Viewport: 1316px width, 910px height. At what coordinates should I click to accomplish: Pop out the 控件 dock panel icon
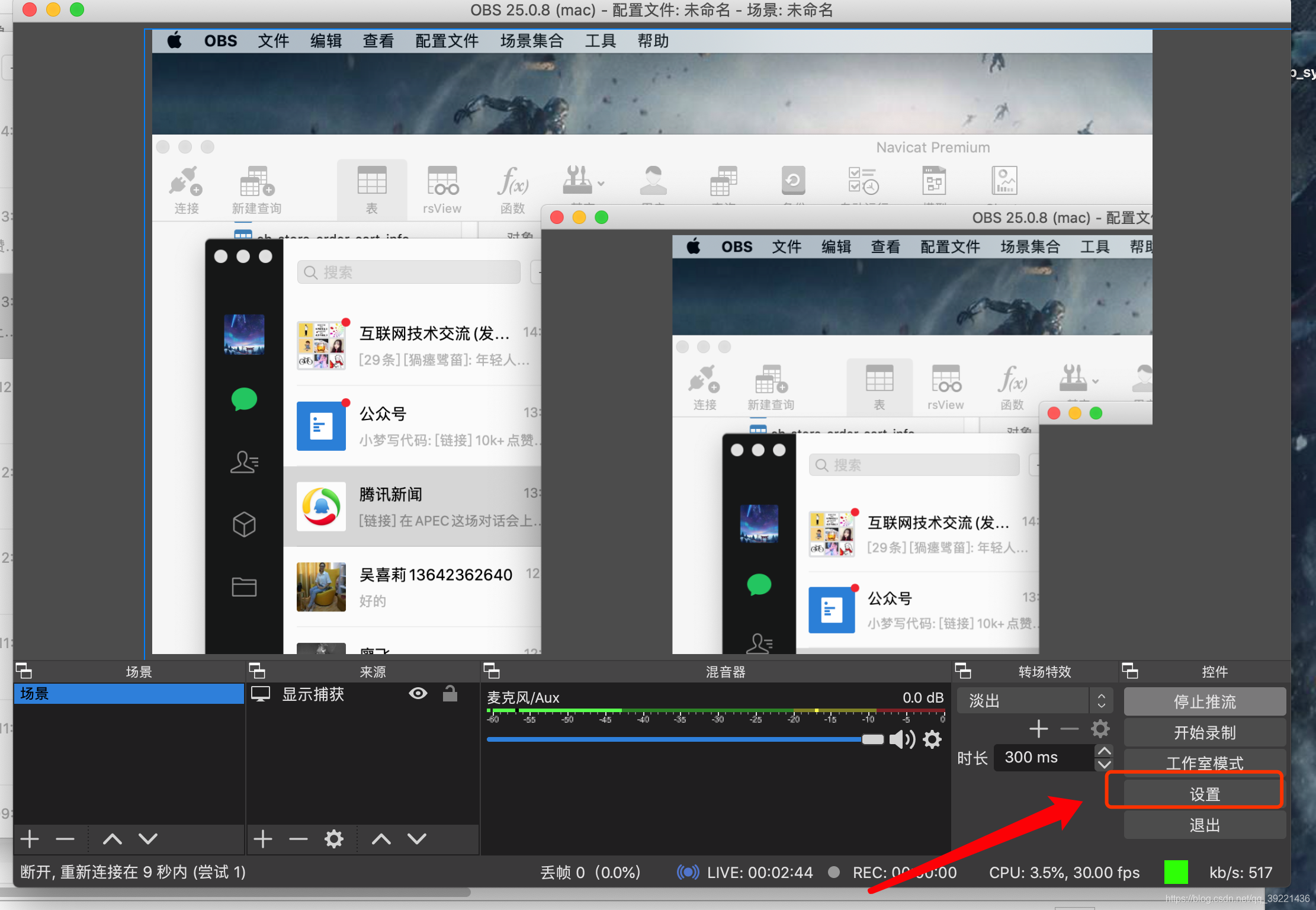coord(1130,671)
